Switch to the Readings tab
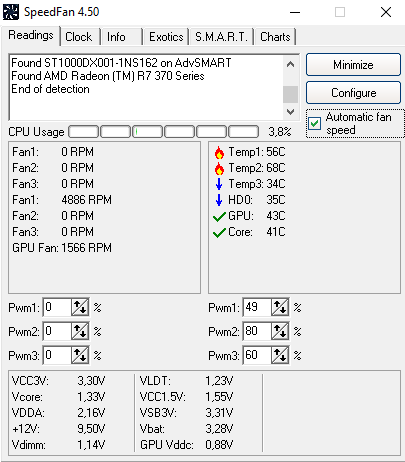The image size is (405, 462). 31,35
